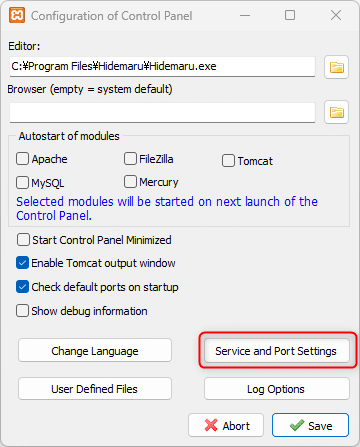Enable Apache autostart checkbox
This screenshot has height=447, width=360.
pyautogui.click(x=22, y=159)
